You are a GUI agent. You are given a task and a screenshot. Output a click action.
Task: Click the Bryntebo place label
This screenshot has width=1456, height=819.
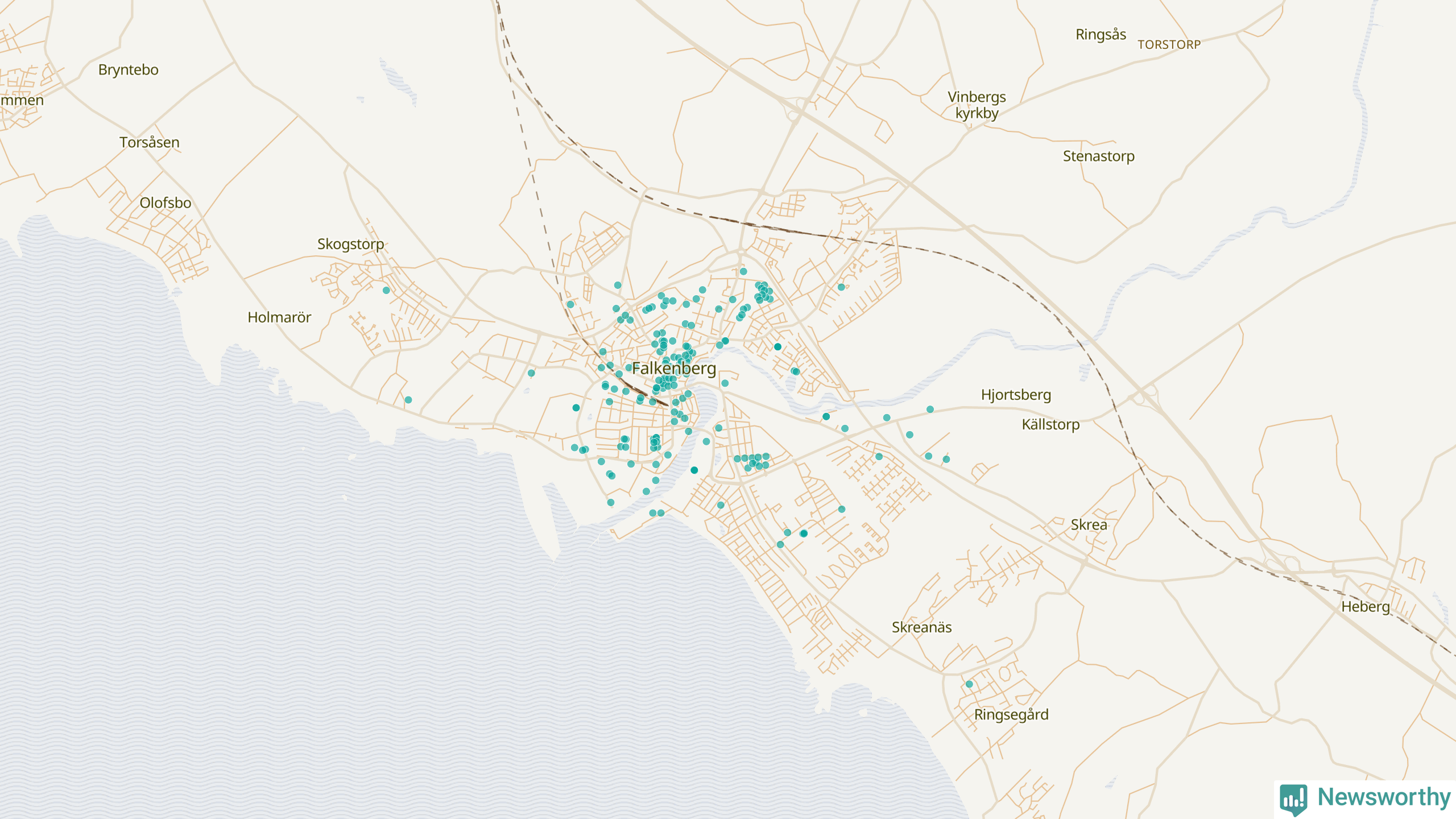(128, 70)
